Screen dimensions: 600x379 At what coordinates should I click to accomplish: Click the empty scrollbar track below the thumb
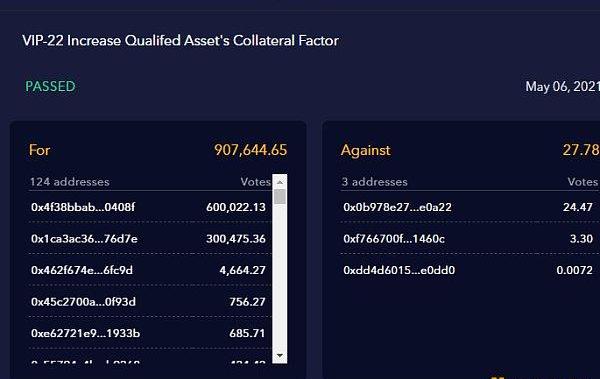280,277
